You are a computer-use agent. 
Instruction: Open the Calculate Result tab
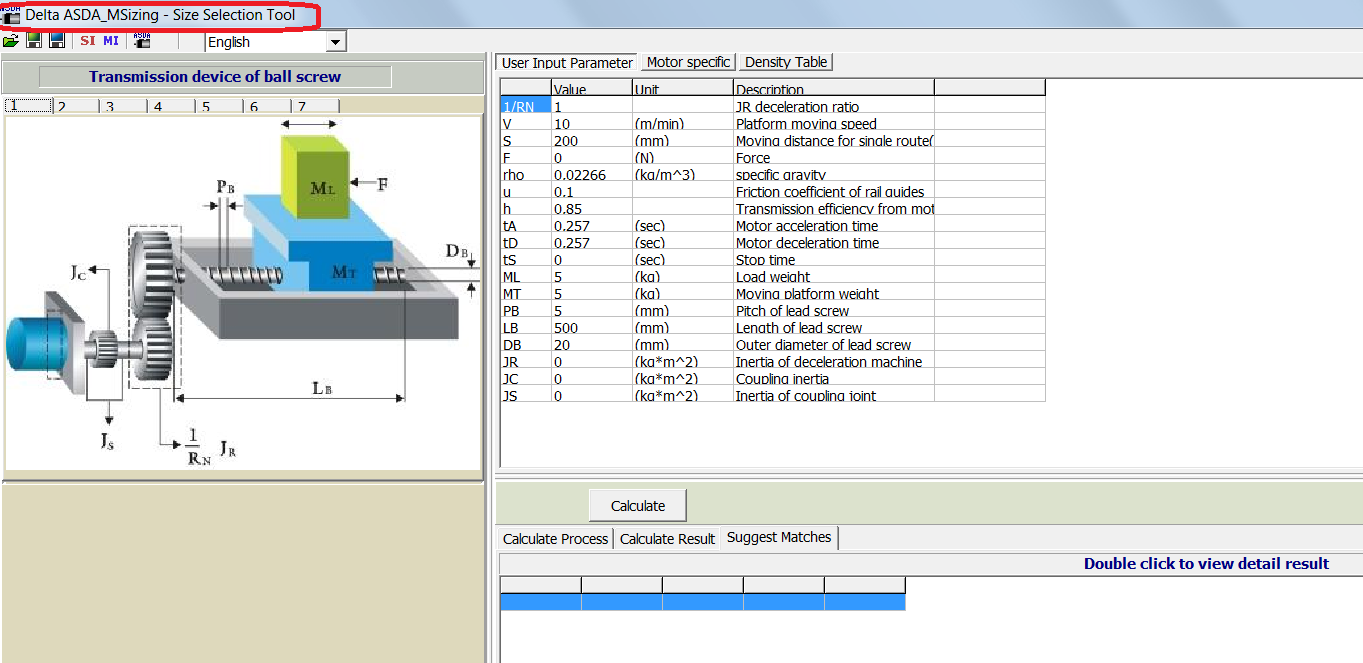pos(667,538)
